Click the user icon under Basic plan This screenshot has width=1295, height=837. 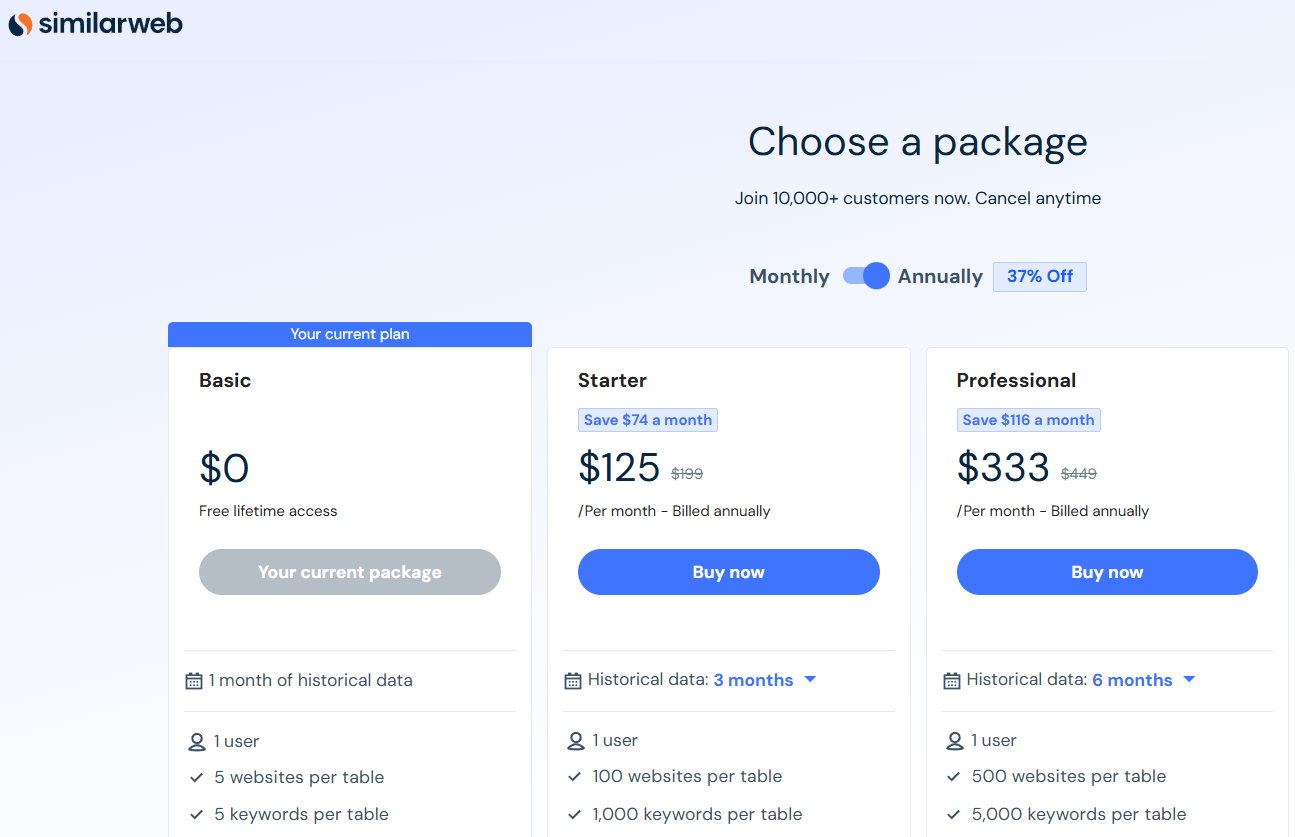tap(195, 740)
